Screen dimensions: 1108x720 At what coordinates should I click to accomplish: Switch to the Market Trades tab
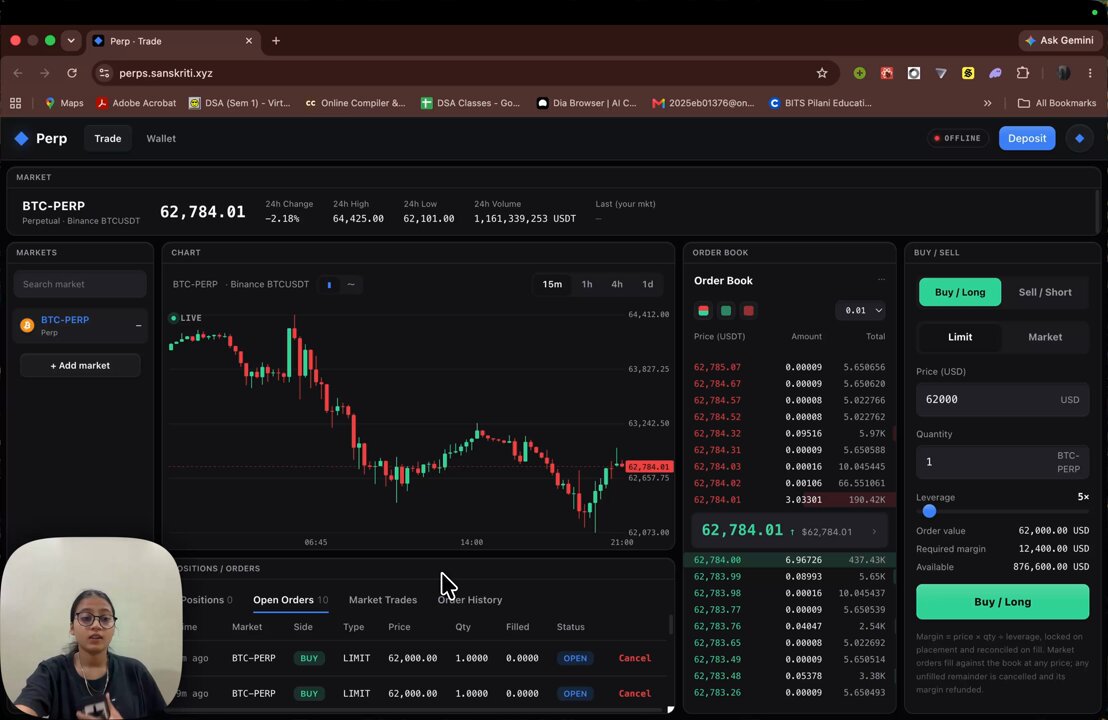coord(383,600)
